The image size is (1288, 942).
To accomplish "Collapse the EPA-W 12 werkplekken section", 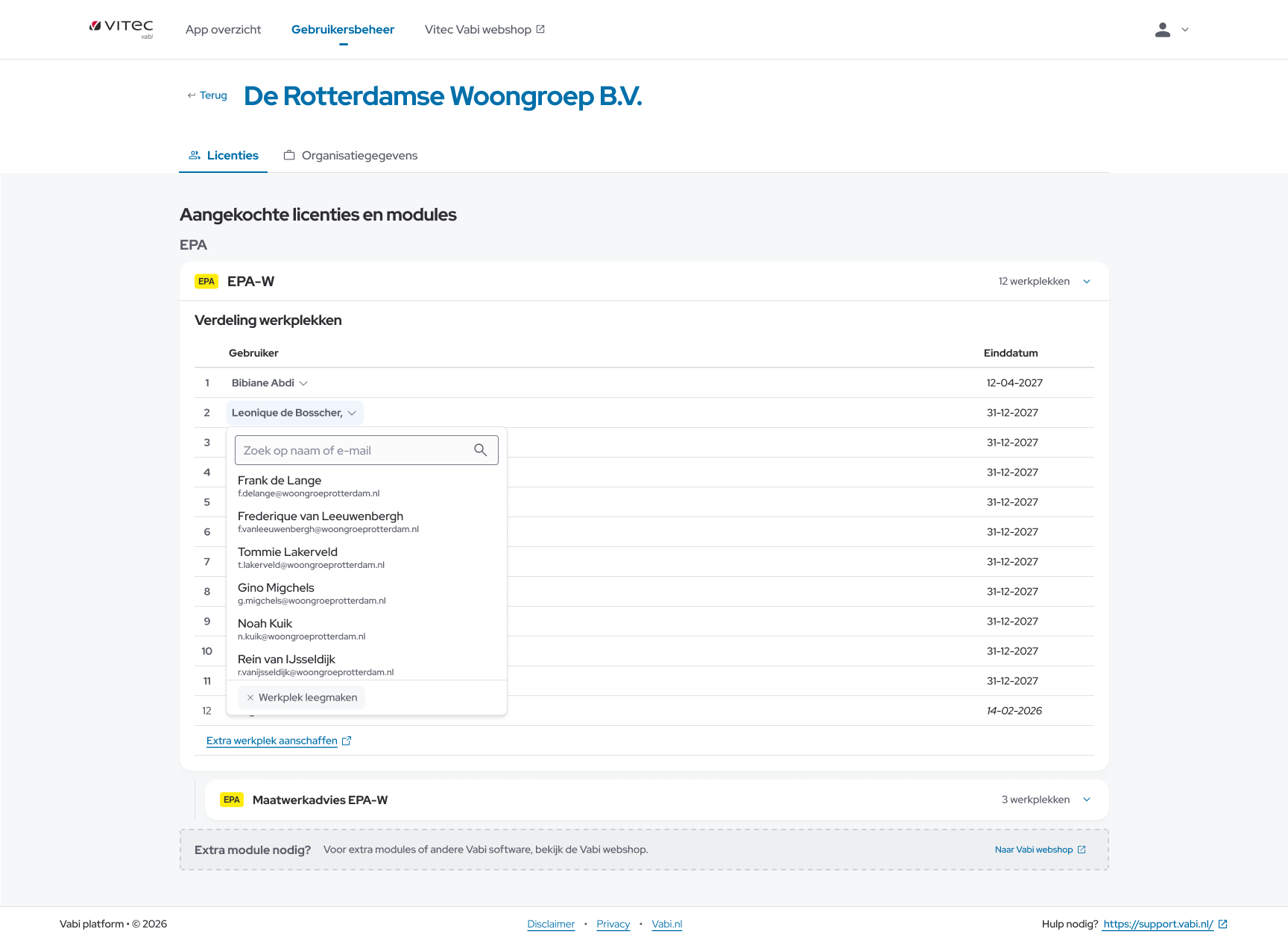I will coord(1087,282).
